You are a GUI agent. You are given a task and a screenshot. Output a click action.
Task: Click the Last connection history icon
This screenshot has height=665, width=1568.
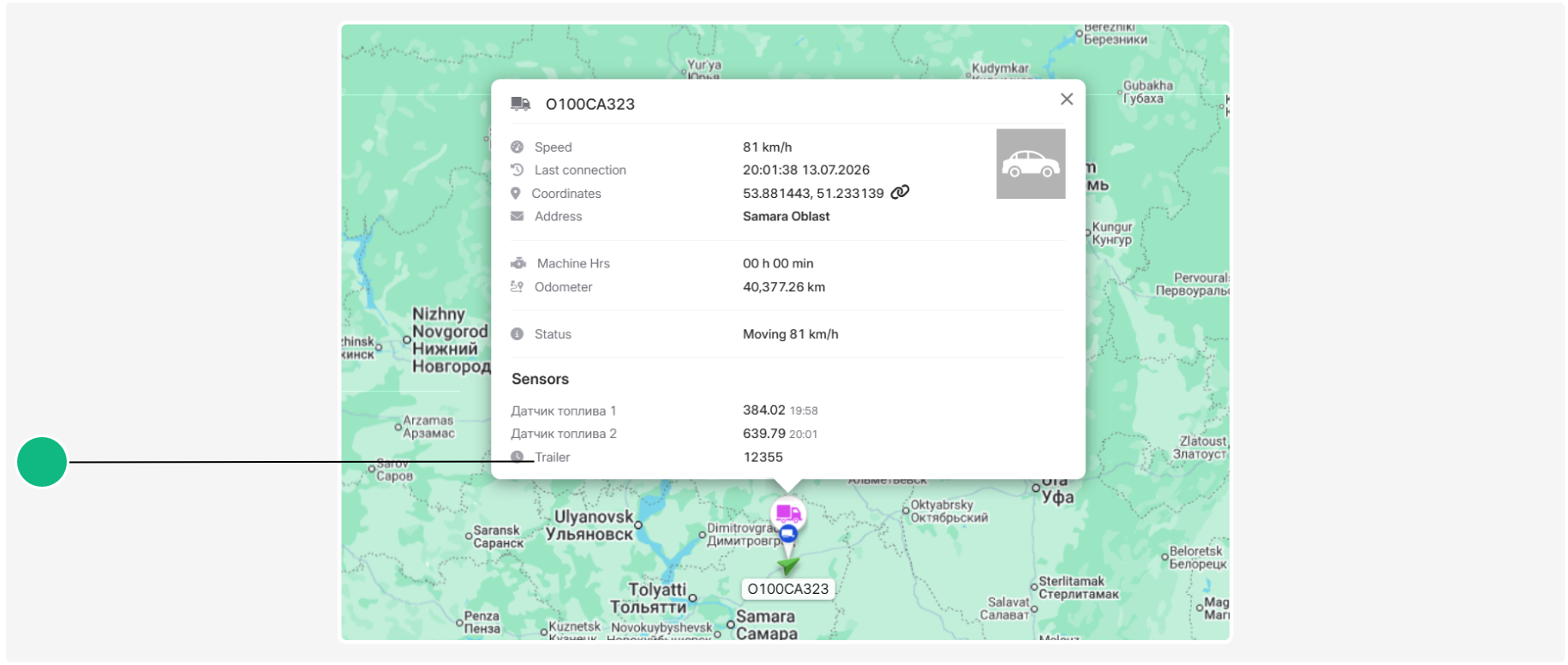pyautogui.click(x=517, y=170)
